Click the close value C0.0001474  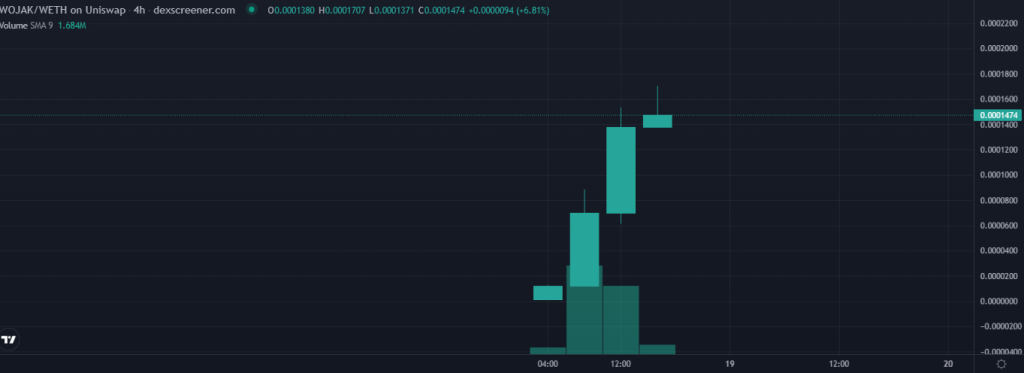(x=443, y=10)
